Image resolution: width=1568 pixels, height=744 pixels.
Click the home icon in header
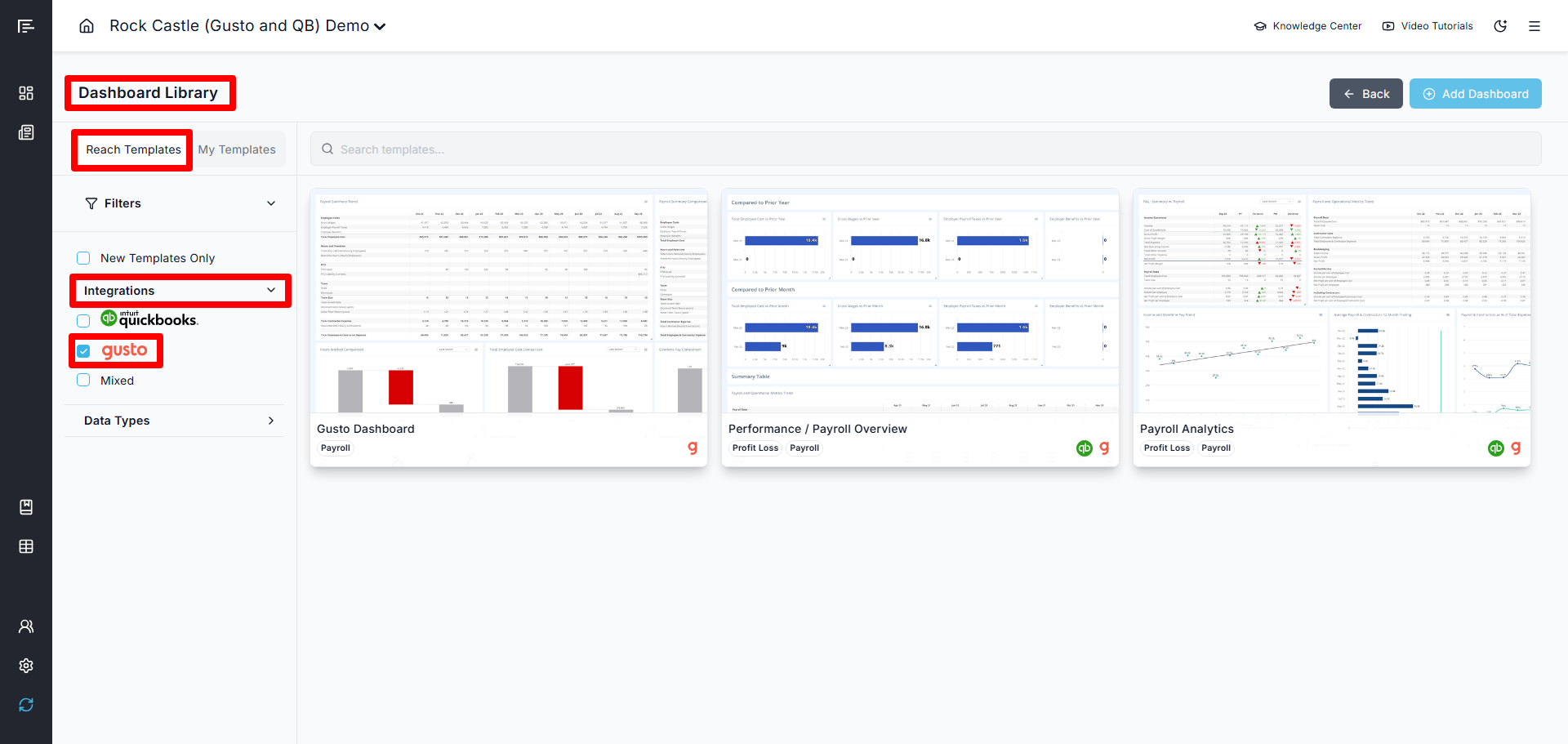tap(87, 26)
